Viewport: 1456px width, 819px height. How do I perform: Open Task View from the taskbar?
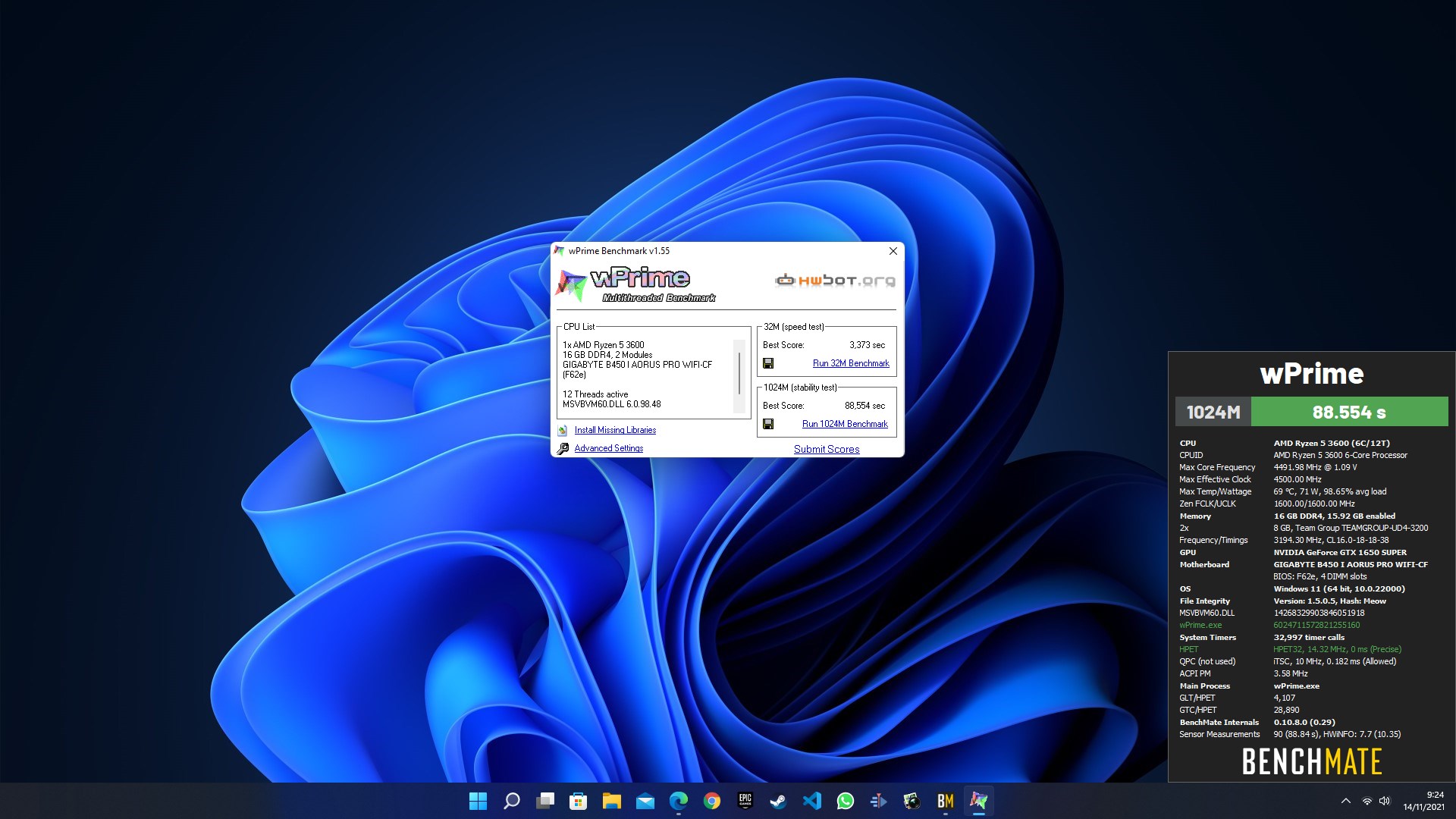point(545,801)
